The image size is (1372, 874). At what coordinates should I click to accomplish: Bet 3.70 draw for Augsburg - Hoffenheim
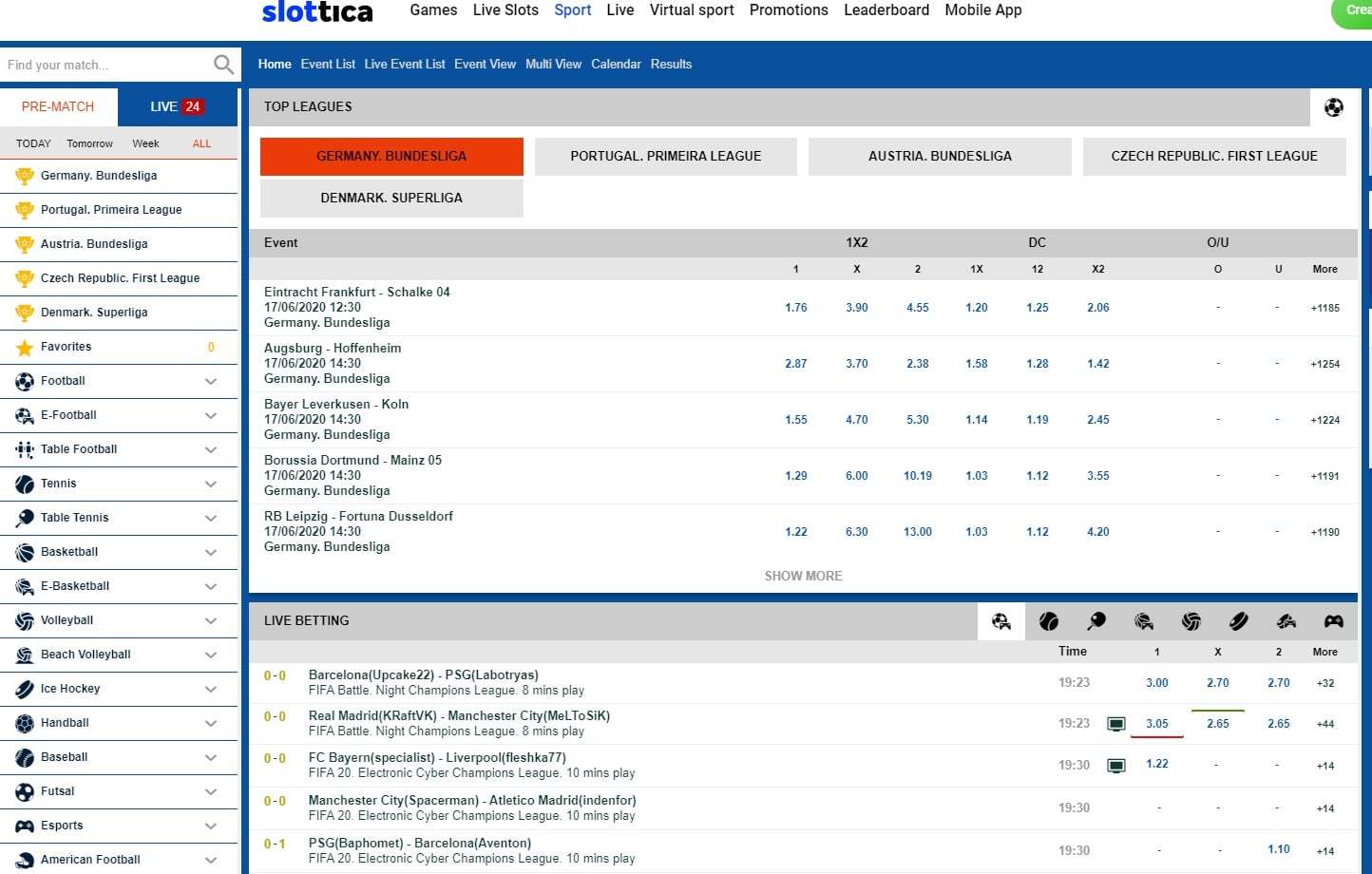(857, 364)
